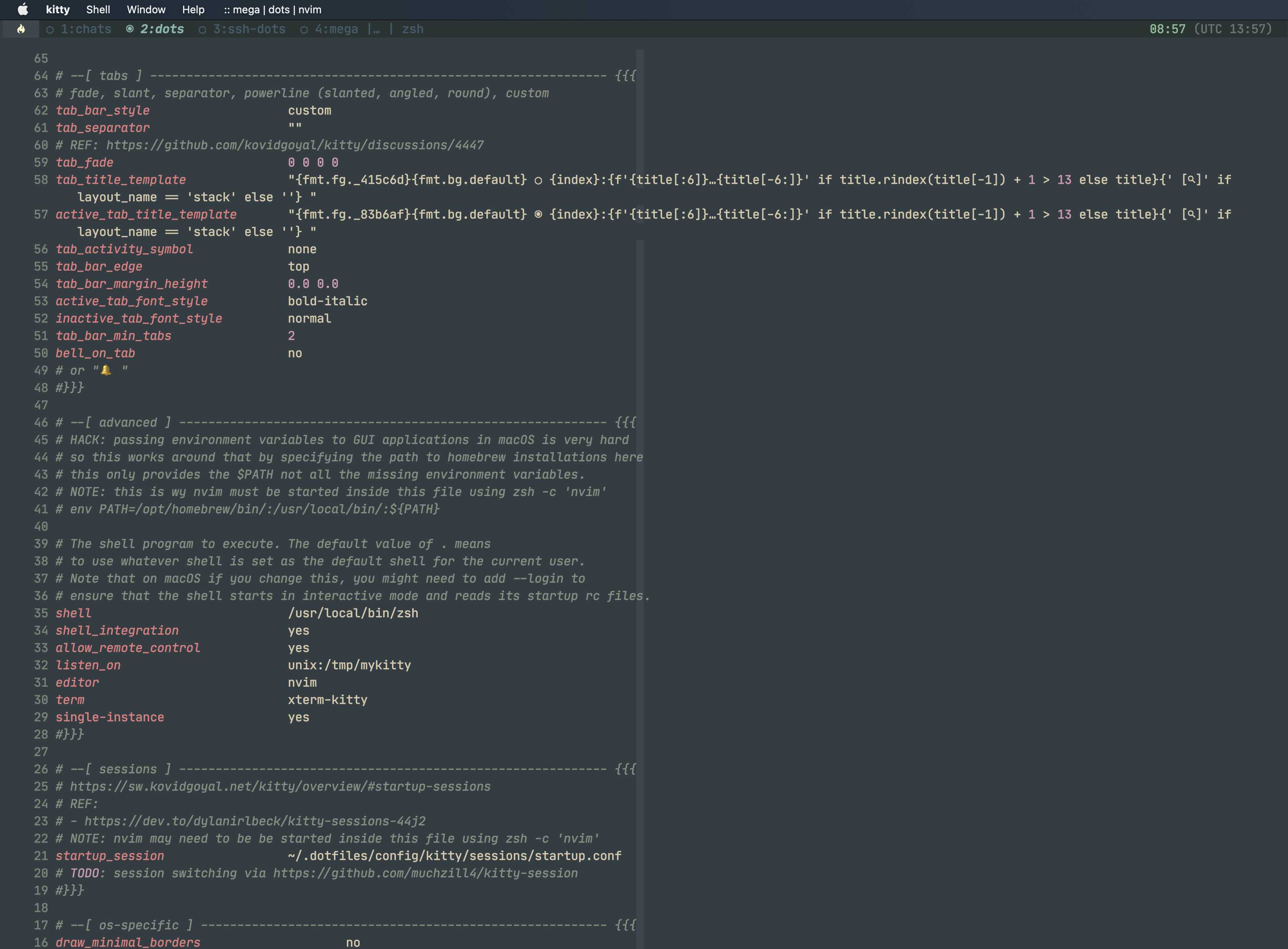
Task: Open the Shell menu
Action: click(x=98, y=9)
